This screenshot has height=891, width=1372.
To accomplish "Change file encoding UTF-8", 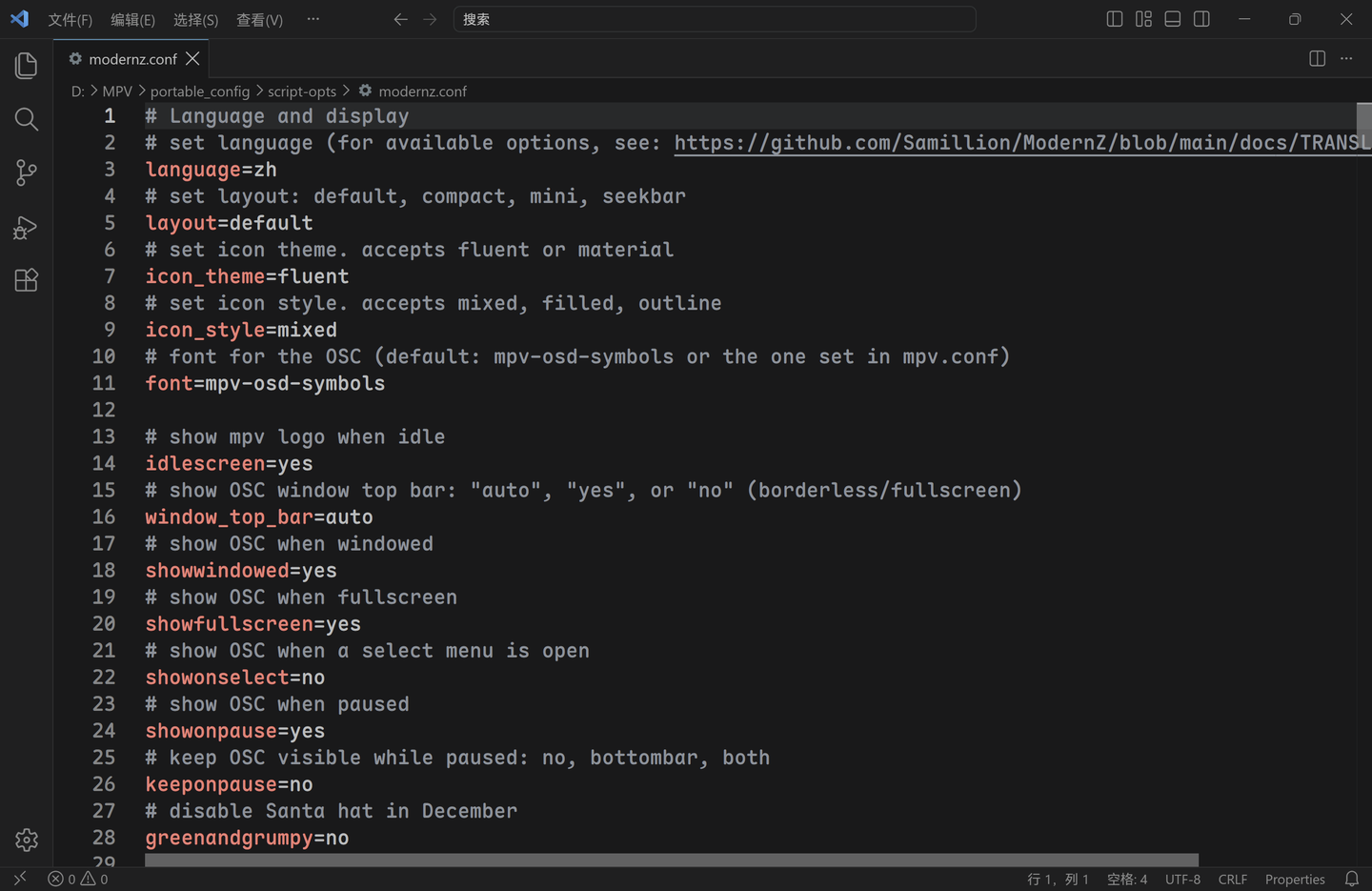I will 1182,879.
